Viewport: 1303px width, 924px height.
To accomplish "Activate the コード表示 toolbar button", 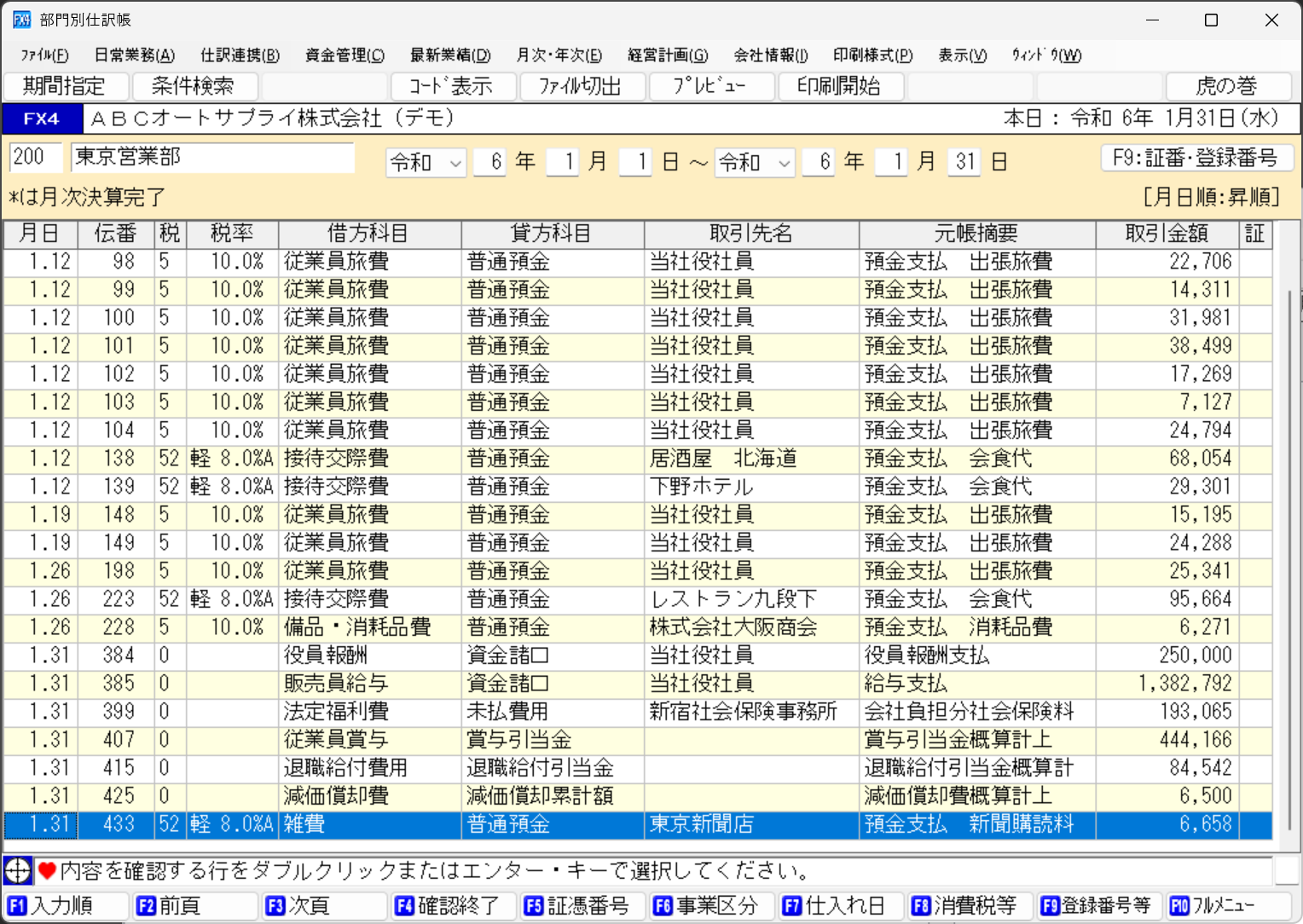I will [453, 86].
